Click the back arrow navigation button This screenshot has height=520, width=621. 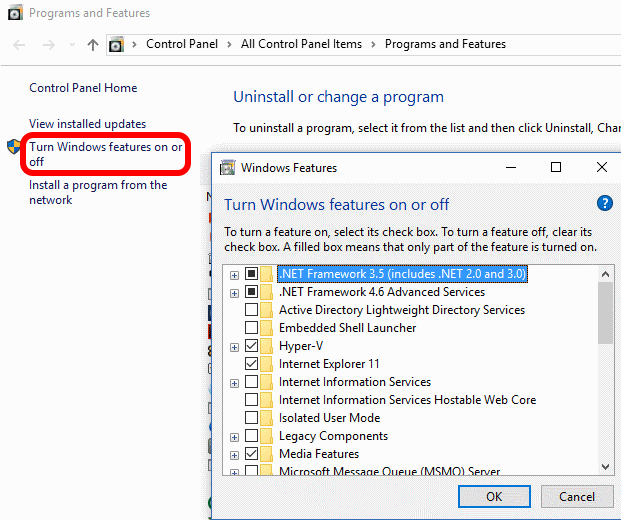[x=21, y=45]
